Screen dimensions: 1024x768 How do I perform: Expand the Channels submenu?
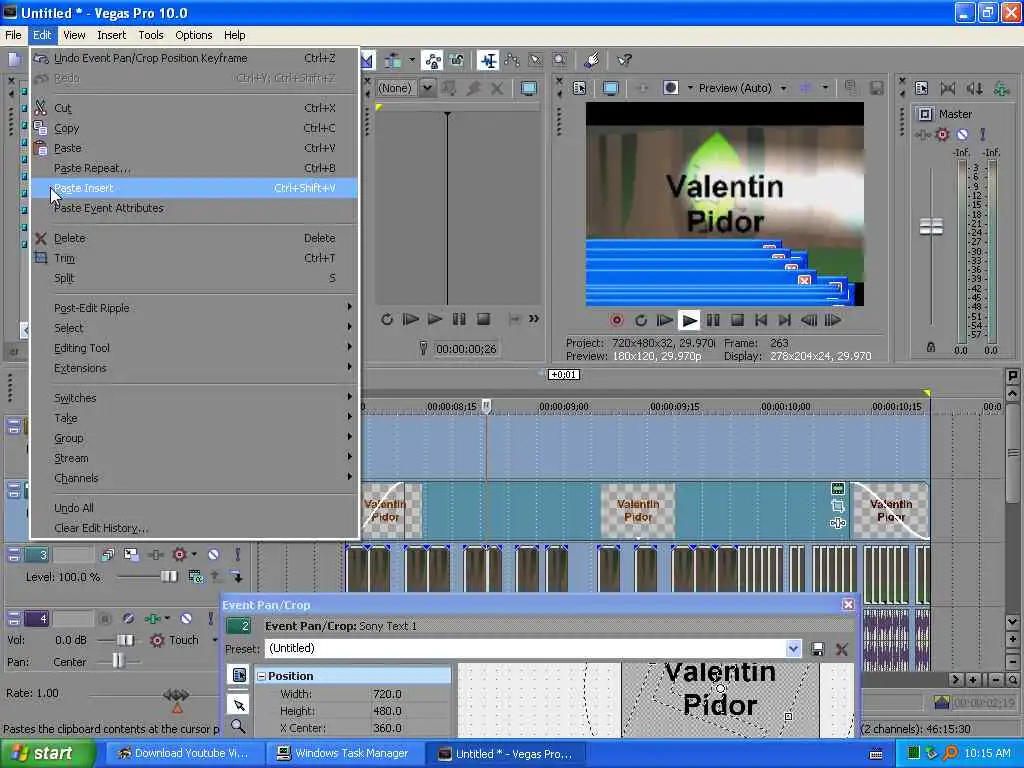(194, 478)
